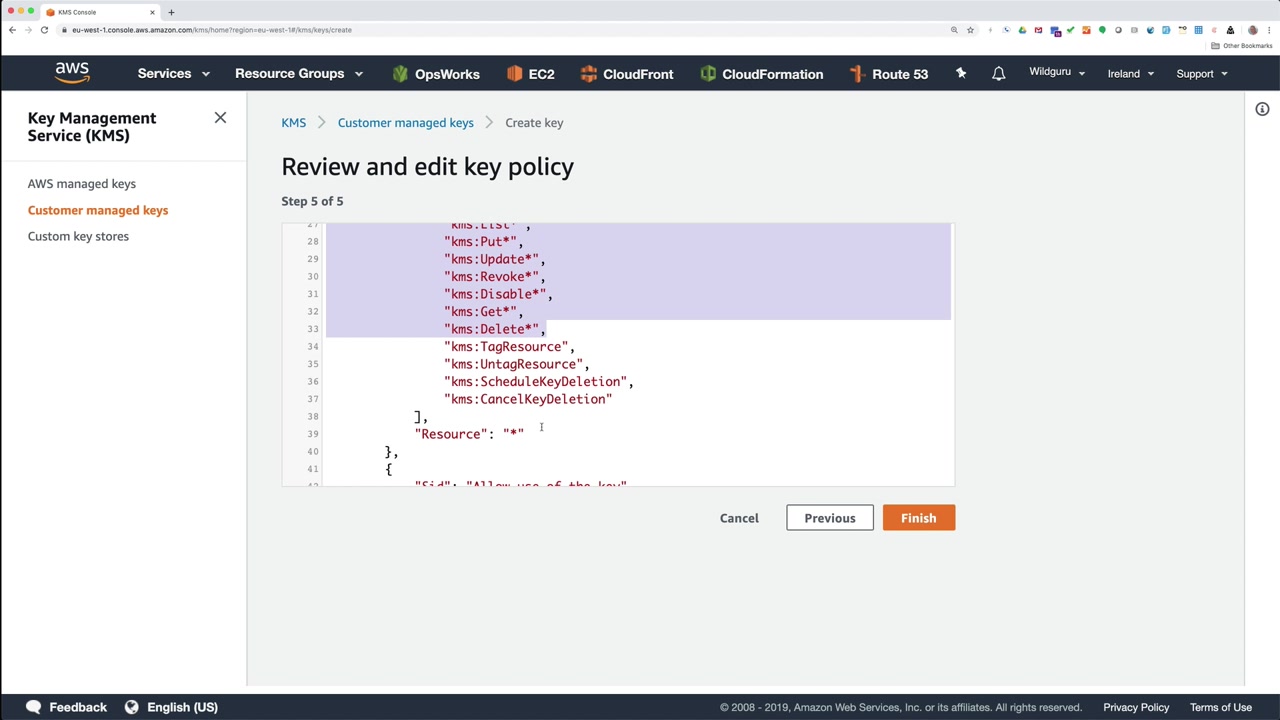1280x720 pixels.
Task: Click the AWS logo home icon
Action: (x=72, y=73)
